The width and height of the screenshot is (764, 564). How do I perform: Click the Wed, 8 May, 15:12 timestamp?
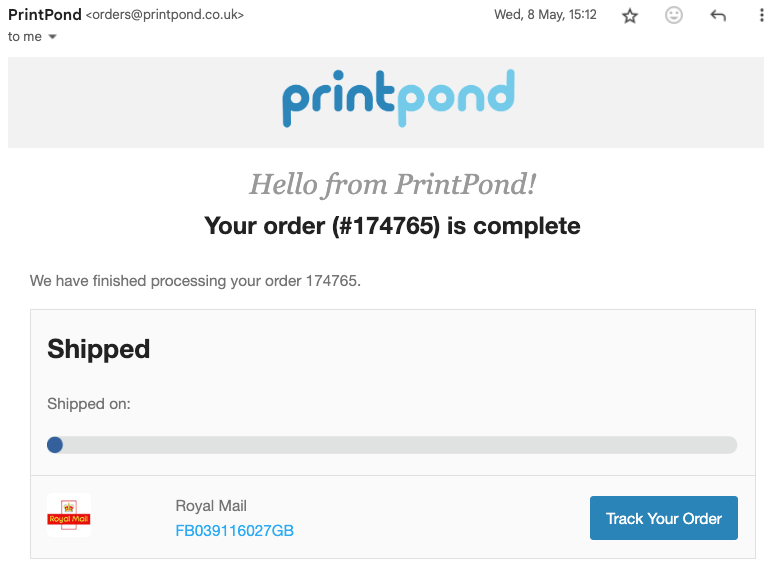coord(546,15)
